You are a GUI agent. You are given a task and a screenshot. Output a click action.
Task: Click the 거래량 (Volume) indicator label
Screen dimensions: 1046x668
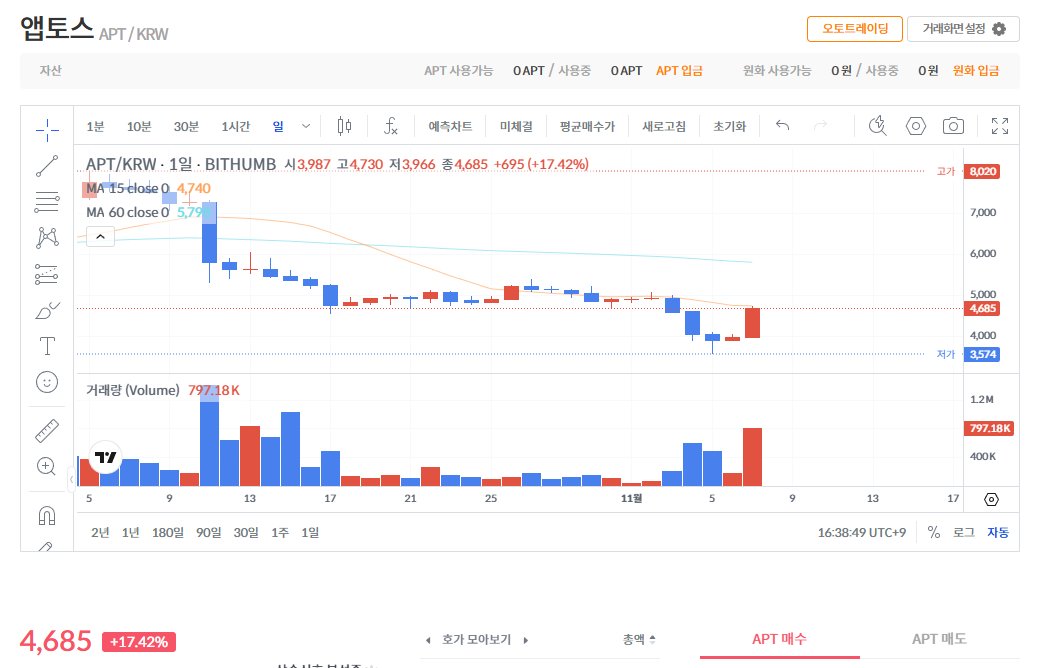133,390
